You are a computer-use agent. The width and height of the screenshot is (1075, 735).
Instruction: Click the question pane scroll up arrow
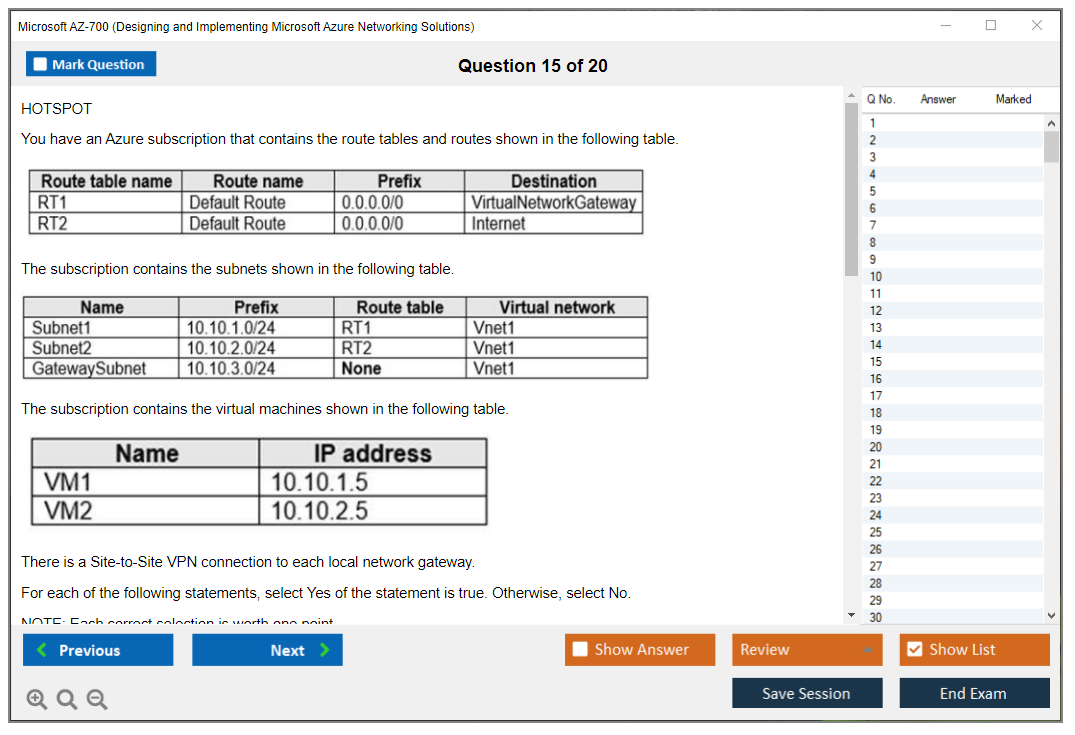(851, 96)
